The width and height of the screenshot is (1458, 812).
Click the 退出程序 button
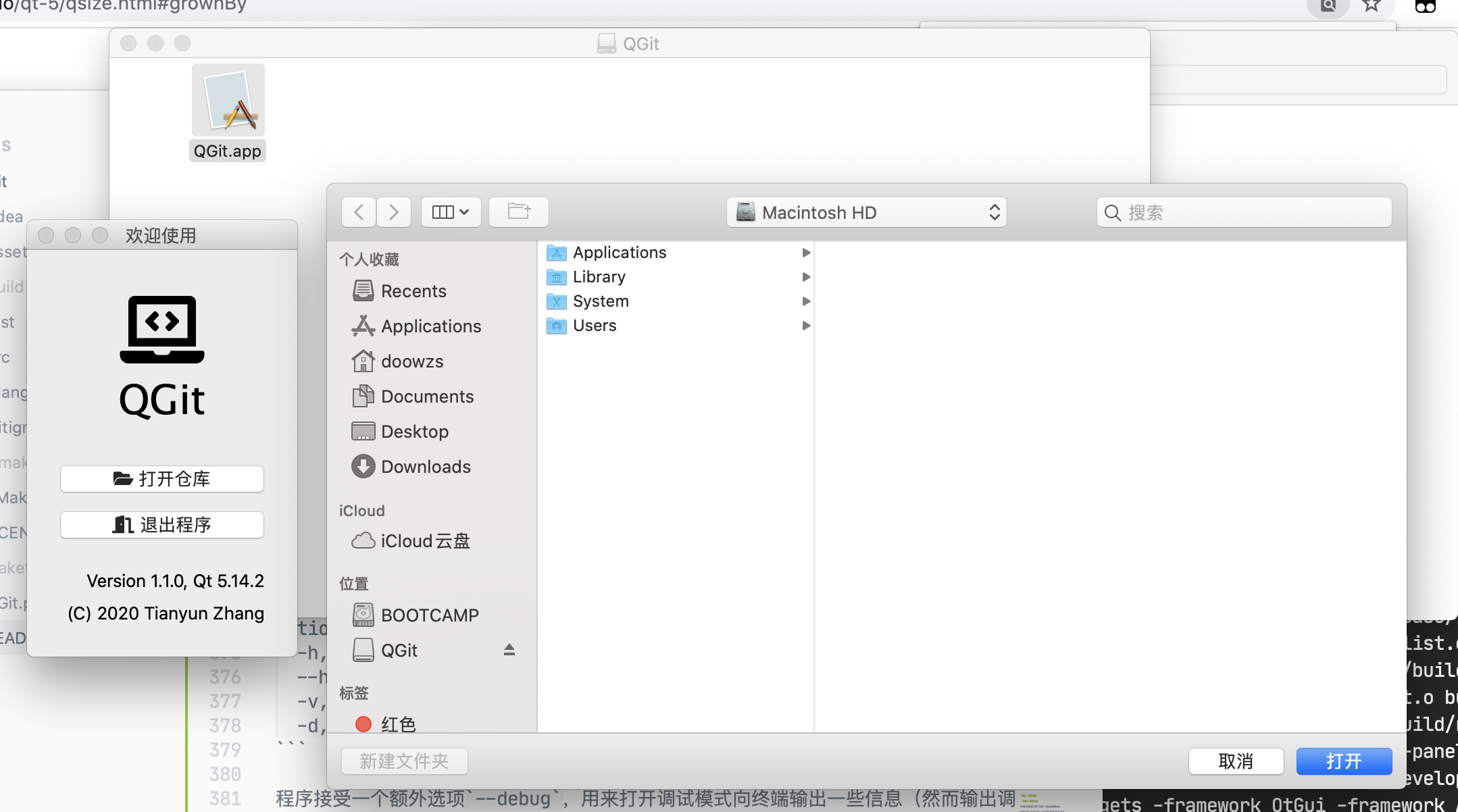click(x=162, y=525)
